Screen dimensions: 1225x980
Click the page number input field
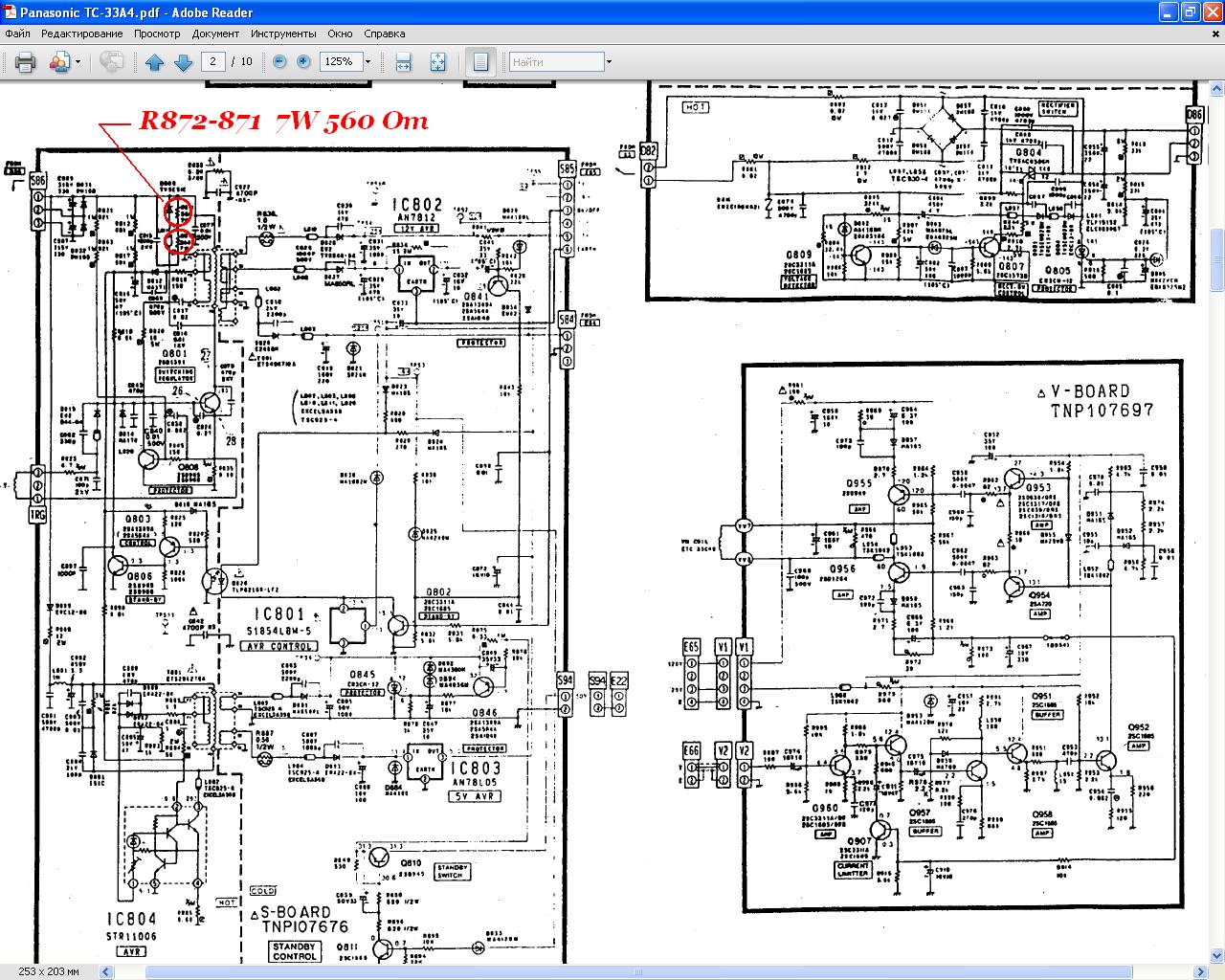pos(212,61)
